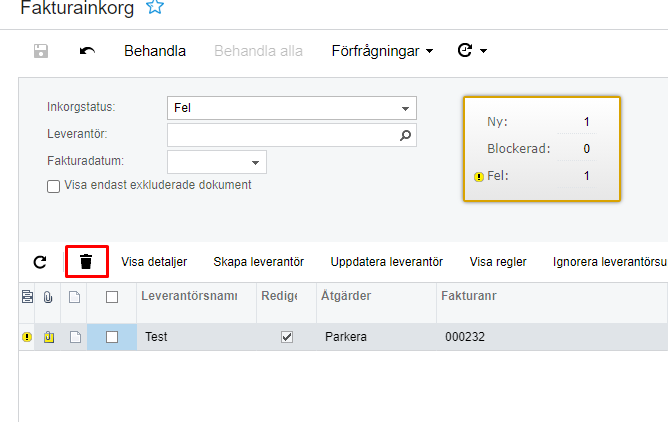Expand the Inkorgstatus dropdown
The image size is (668, 422).
click(405, 108)
